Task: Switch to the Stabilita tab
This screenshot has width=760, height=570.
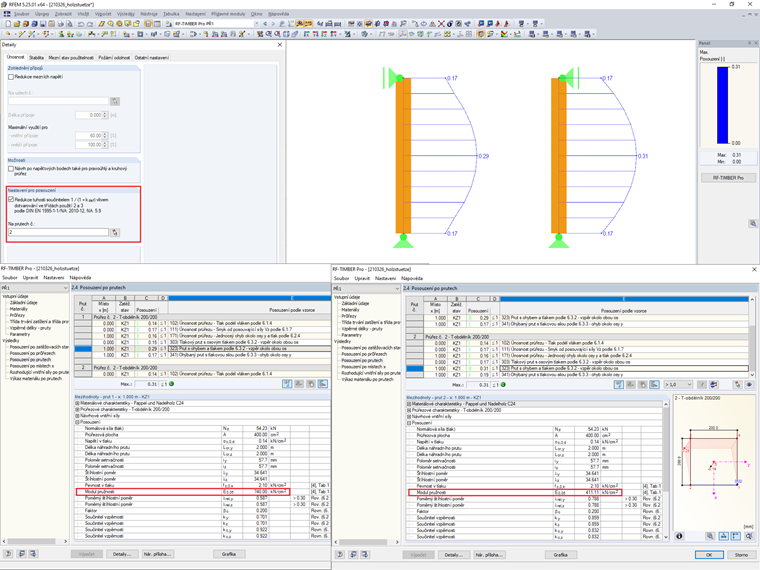Action: coord(36,58)
